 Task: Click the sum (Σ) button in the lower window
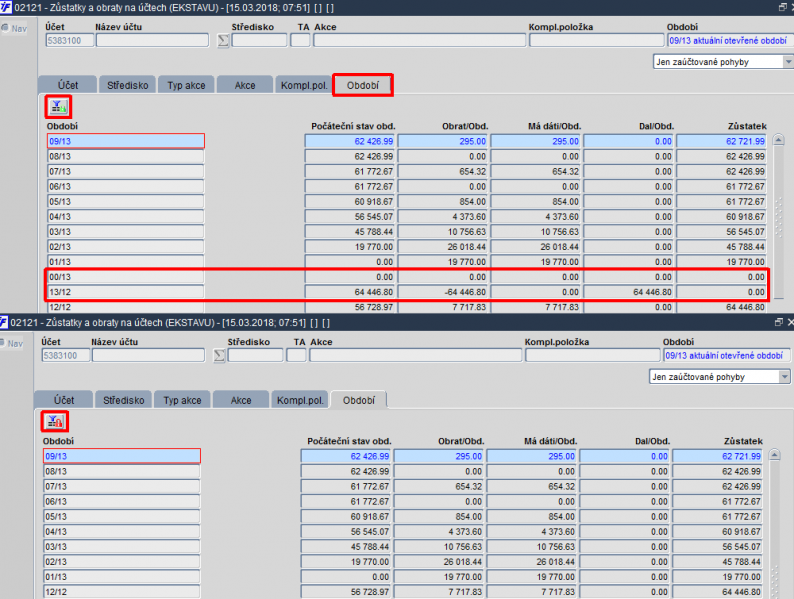click(219, 355)
